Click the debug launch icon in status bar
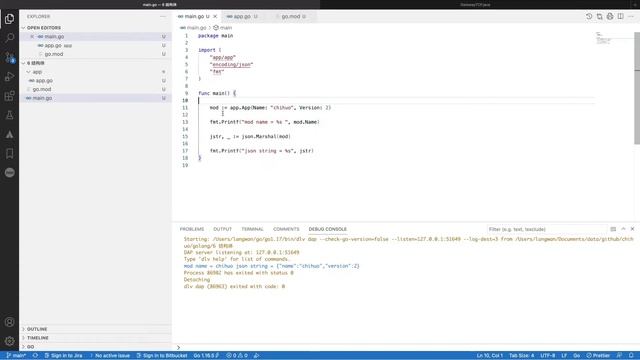 click(x=256, y=356)
